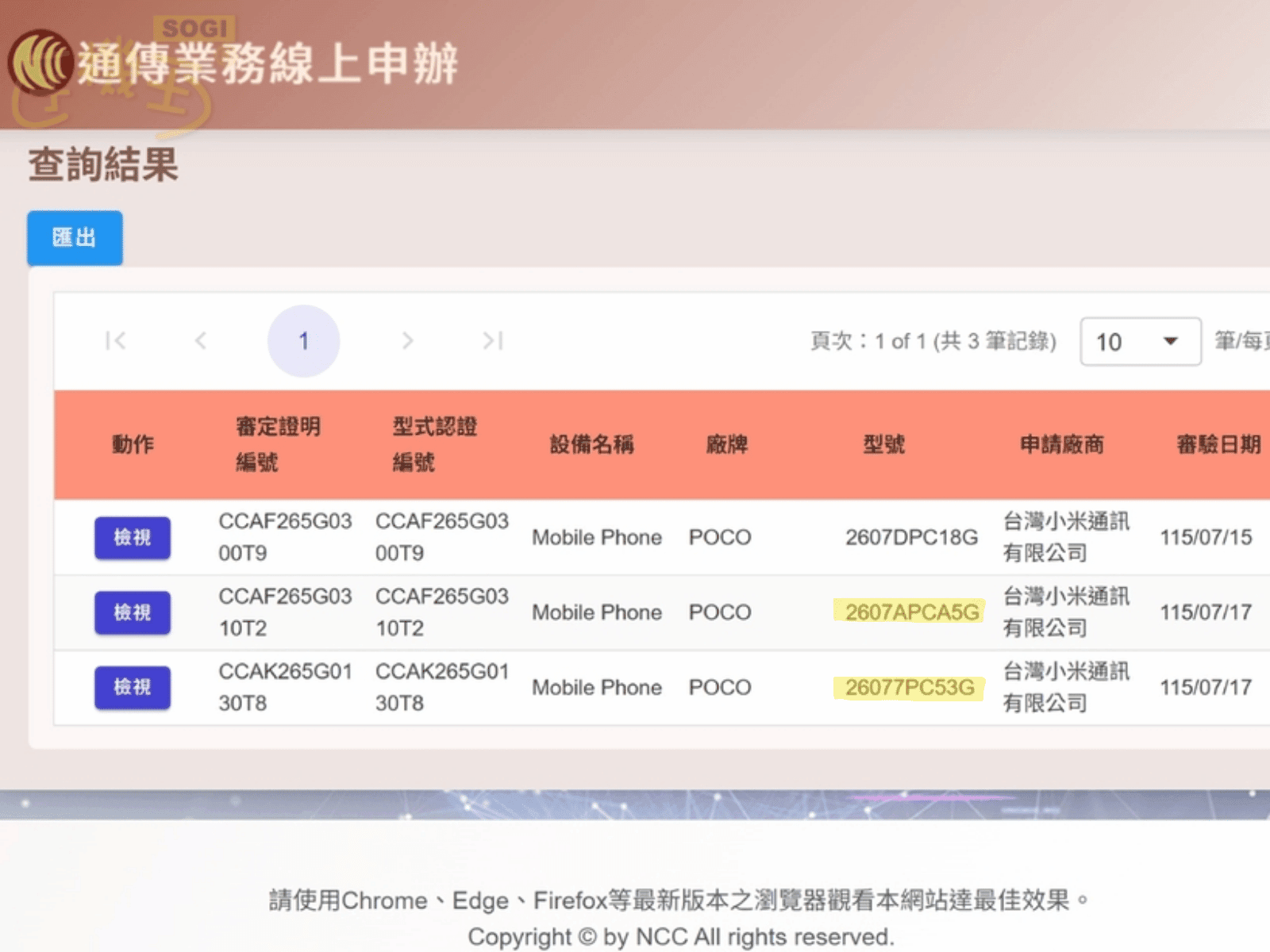Screen dimensions: 1270x952
Task: Click the 廠牌 column header
Action: 727,444
